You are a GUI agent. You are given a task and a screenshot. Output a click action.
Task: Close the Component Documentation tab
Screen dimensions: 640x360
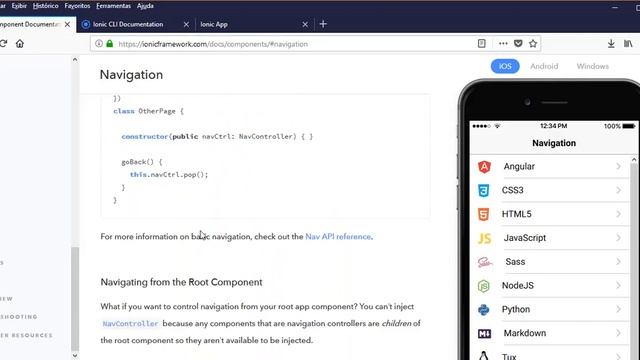[x=67, y=24]
